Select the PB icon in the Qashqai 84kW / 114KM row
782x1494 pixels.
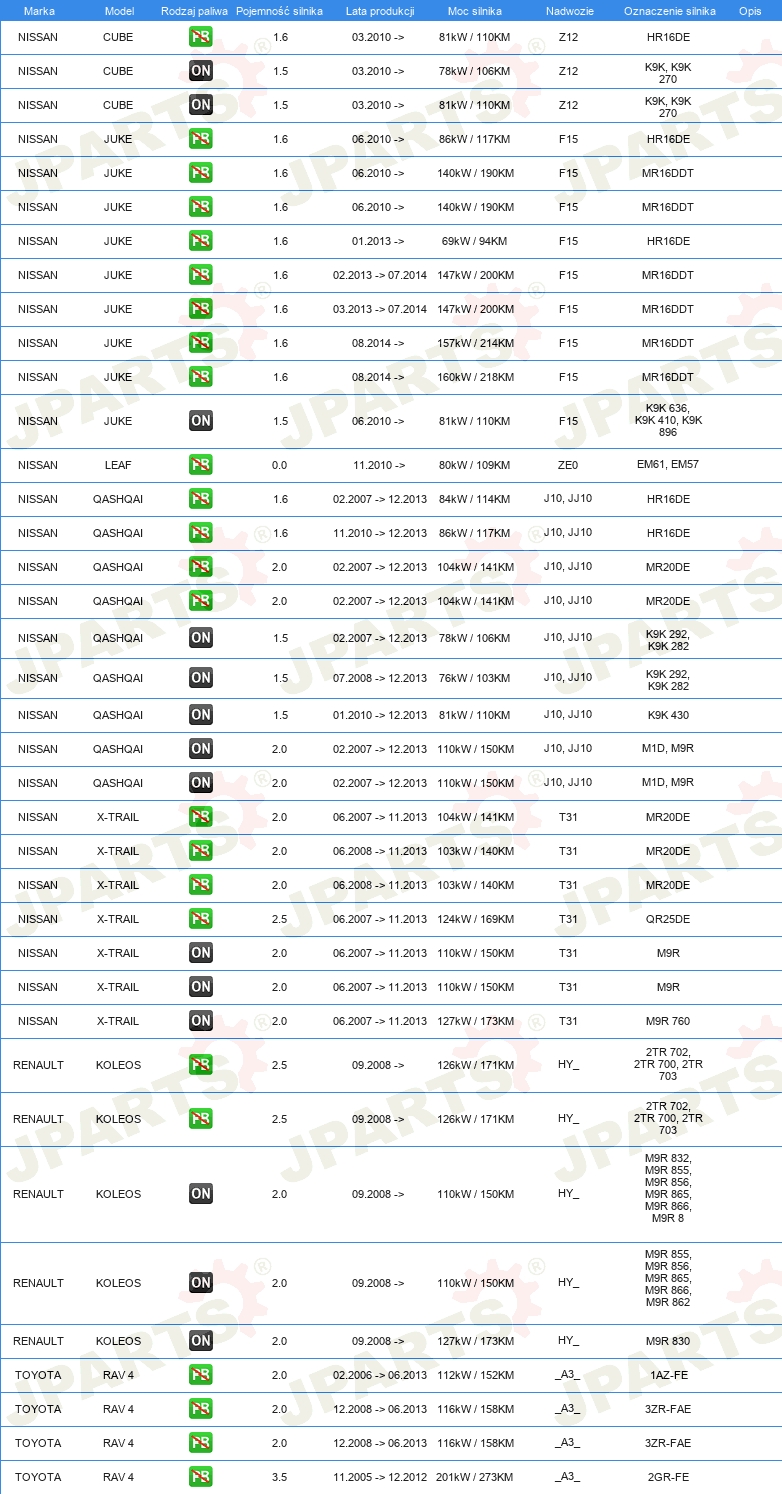(201, 499)
